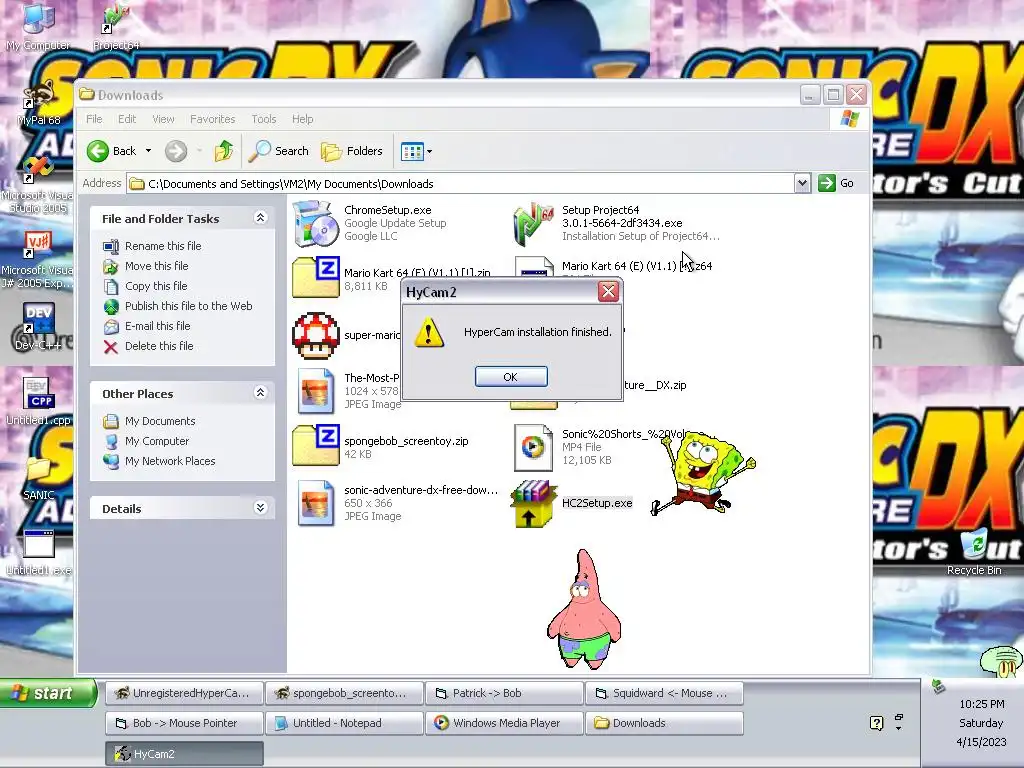Click the address bar path field
Screen dimensions: 1024x768
(x=460, y=184)
